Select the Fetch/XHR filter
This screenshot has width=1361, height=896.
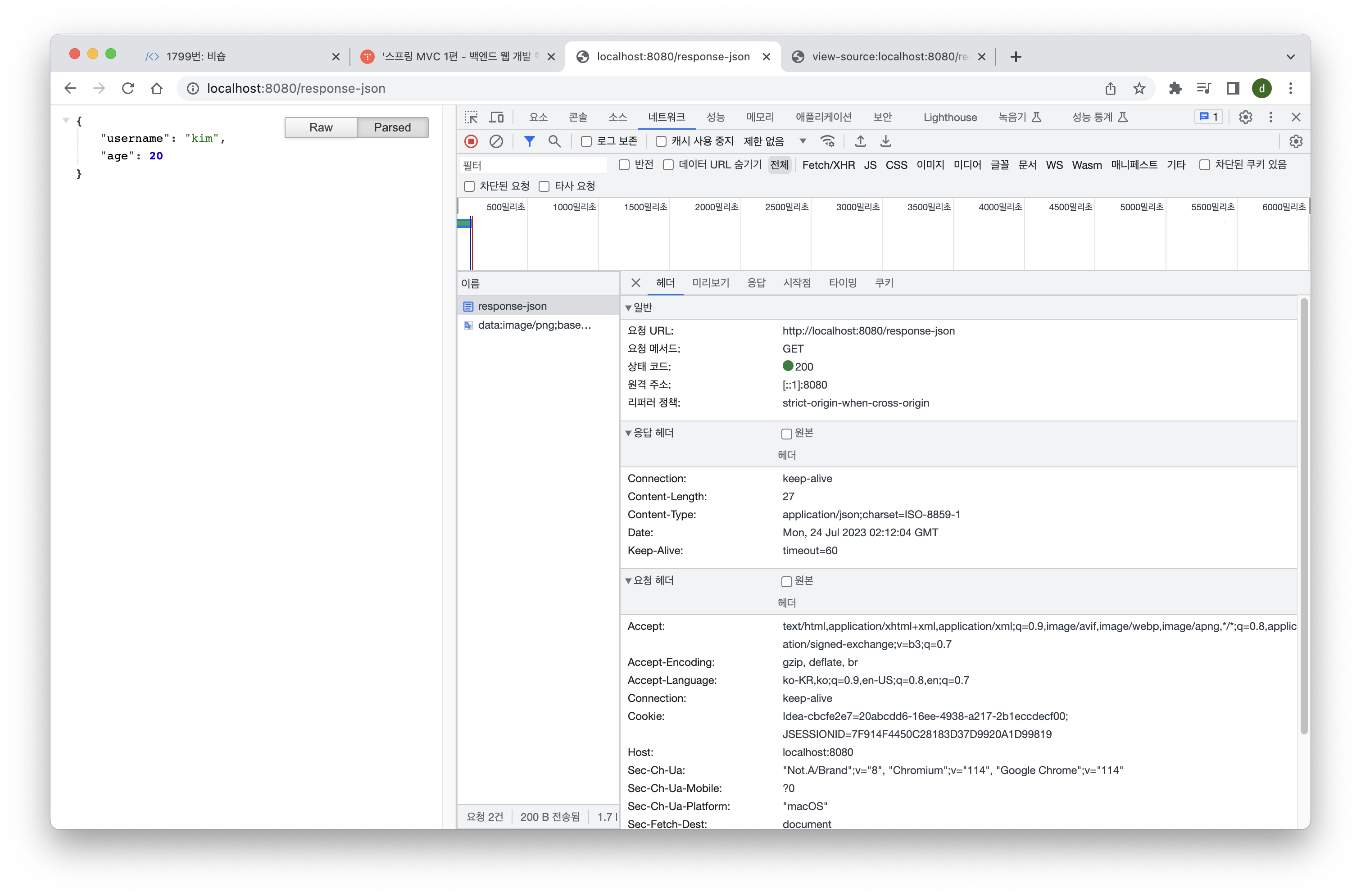pyautogui.click(x=828, y=165)
